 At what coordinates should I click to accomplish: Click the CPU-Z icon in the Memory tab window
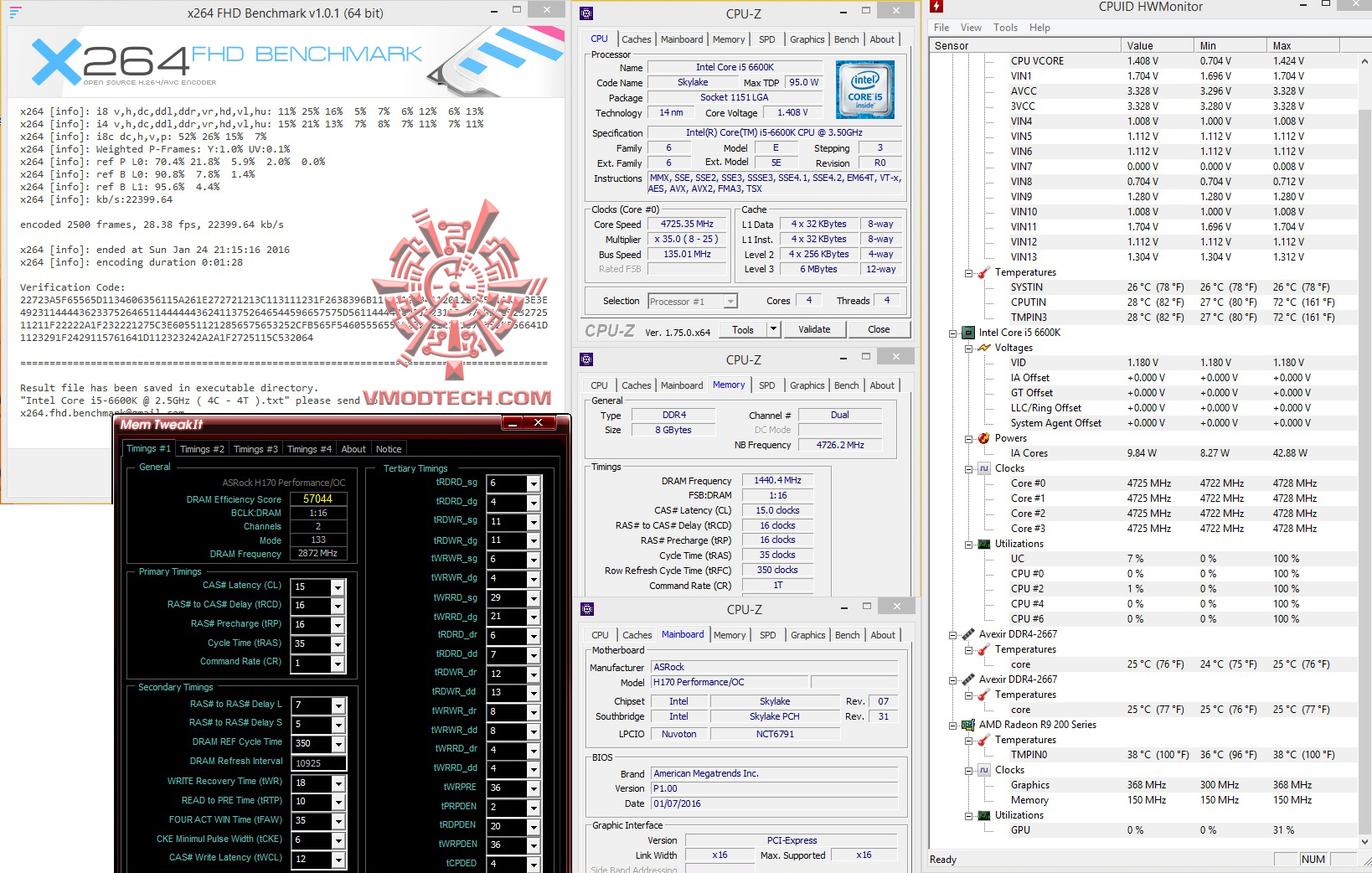click(x=586, y=359)
